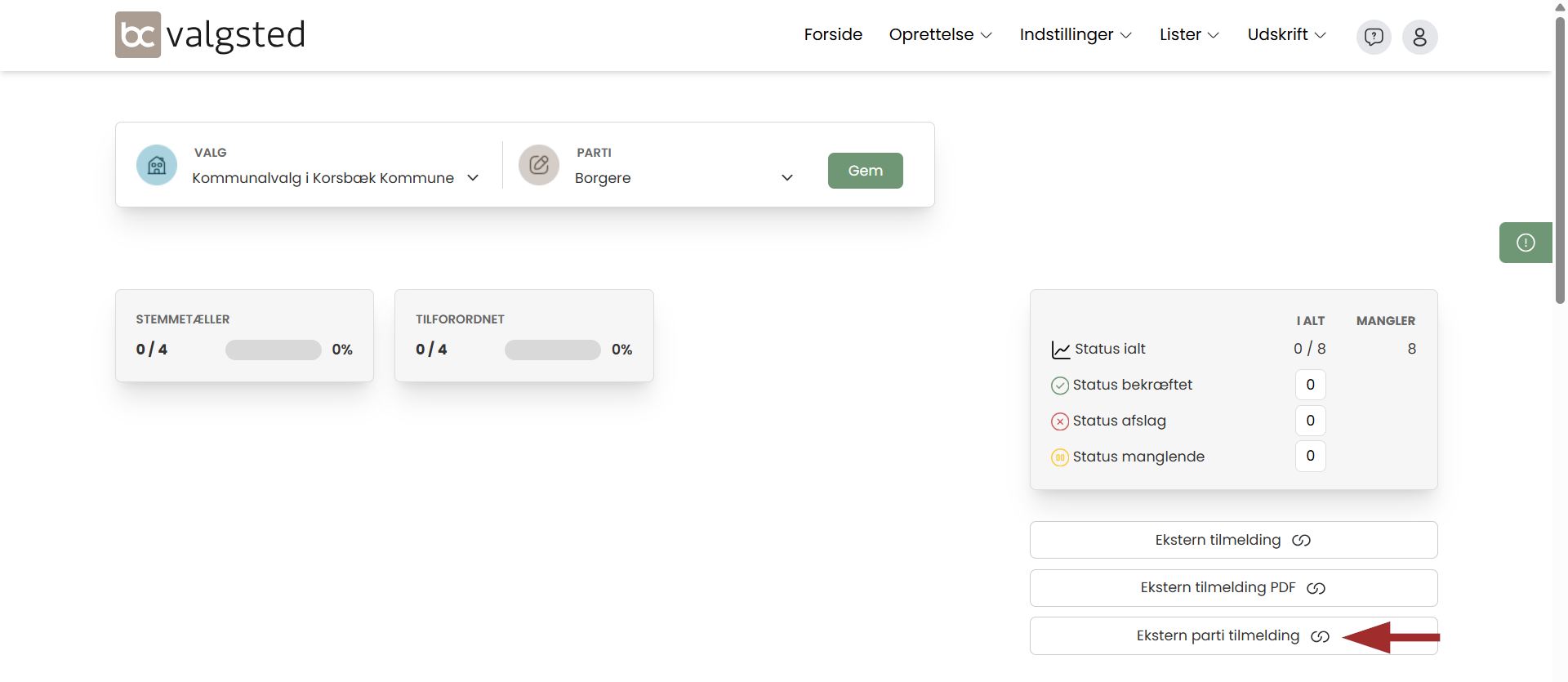
Task: Open the help chat icon
Action: tap(1374, 37)
